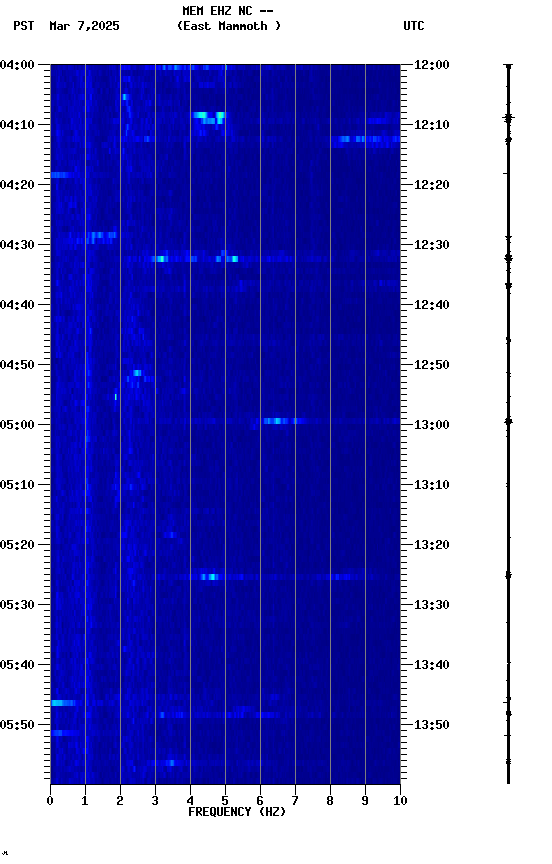
Task: Click the seismogram trace spike near 13:25 UTC
Action: pyautogui.click(x=508, y=576)
